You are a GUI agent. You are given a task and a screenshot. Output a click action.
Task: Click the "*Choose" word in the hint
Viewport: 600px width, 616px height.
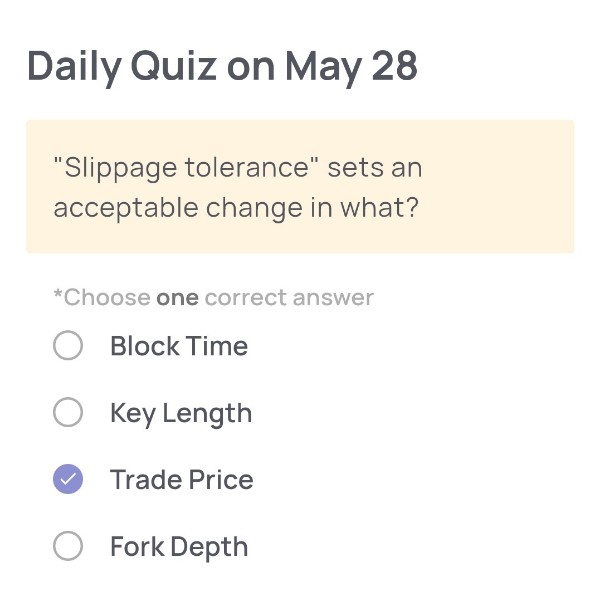pyautogui.click(x=102, y=298)
